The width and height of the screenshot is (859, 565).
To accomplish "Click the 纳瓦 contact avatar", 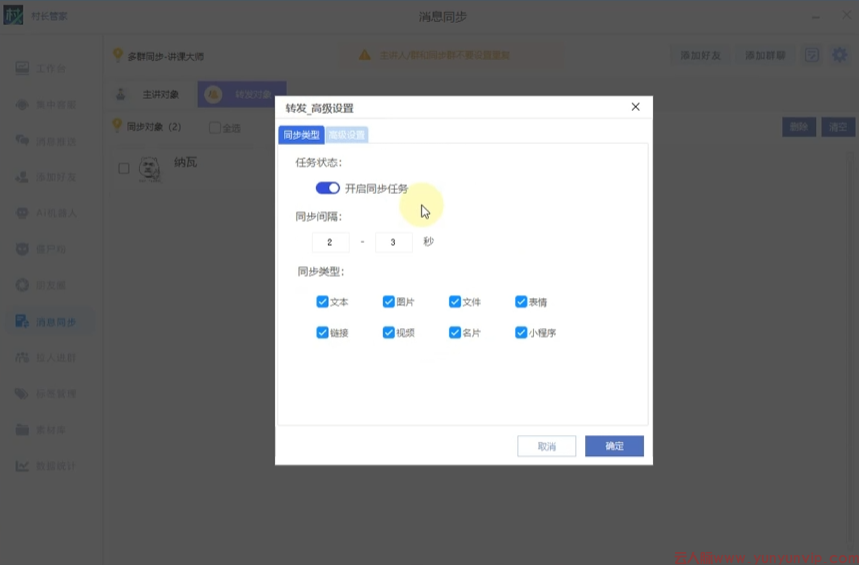I will (x=151, y=168).
